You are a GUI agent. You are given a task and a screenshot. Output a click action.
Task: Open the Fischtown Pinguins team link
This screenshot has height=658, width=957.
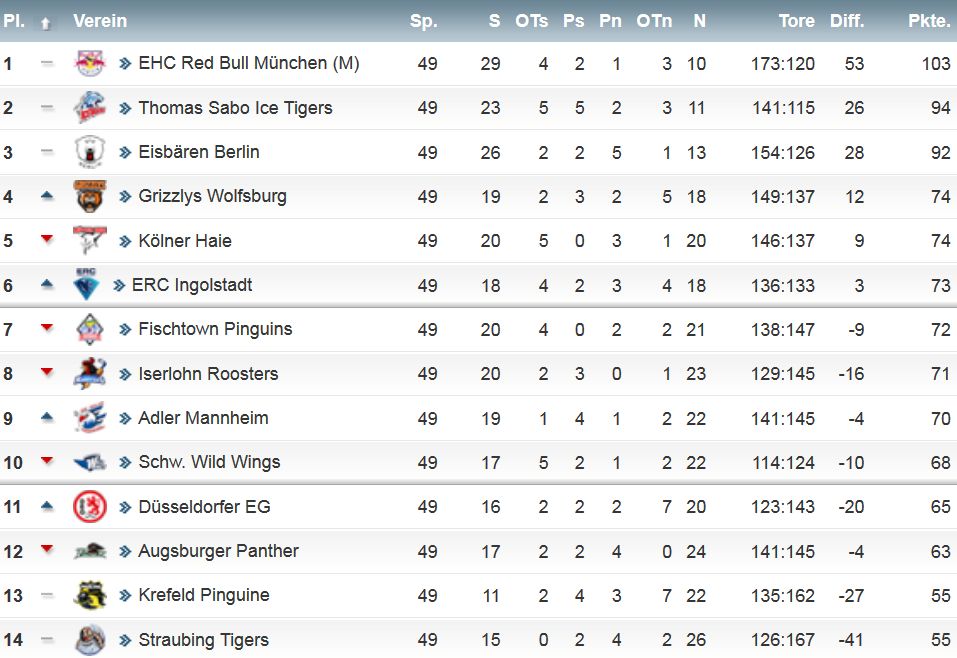[215, 329]
